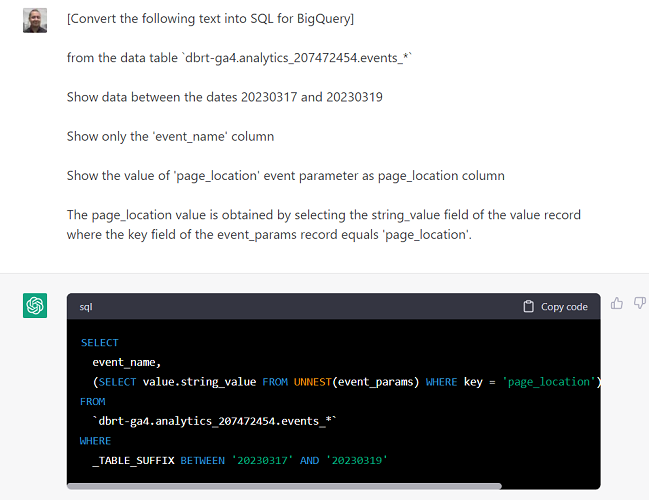Click the FROM keyword on its own line

point(93,401)
